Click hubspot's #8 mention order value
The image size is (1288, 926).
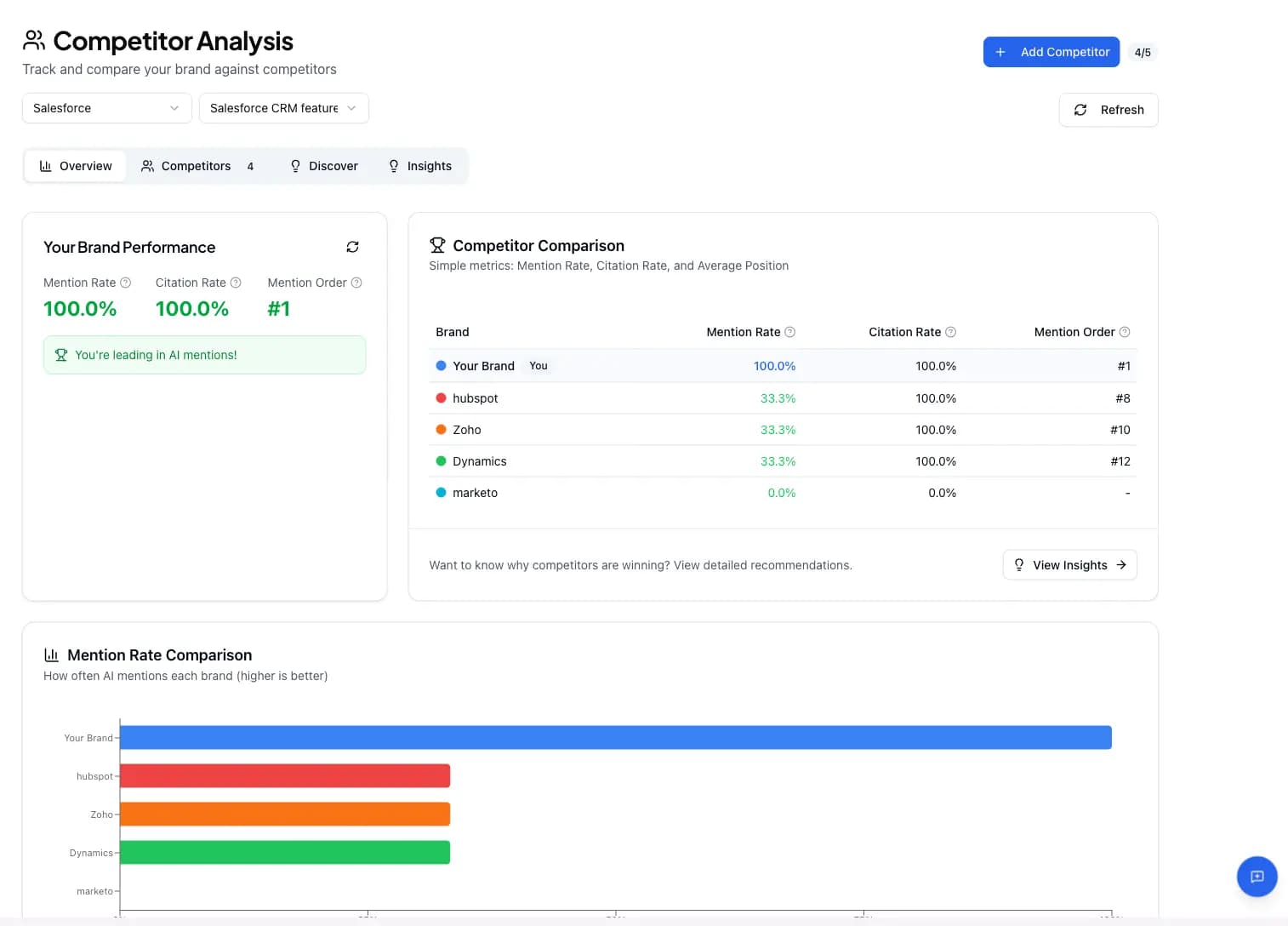(x=1123, y=398)
